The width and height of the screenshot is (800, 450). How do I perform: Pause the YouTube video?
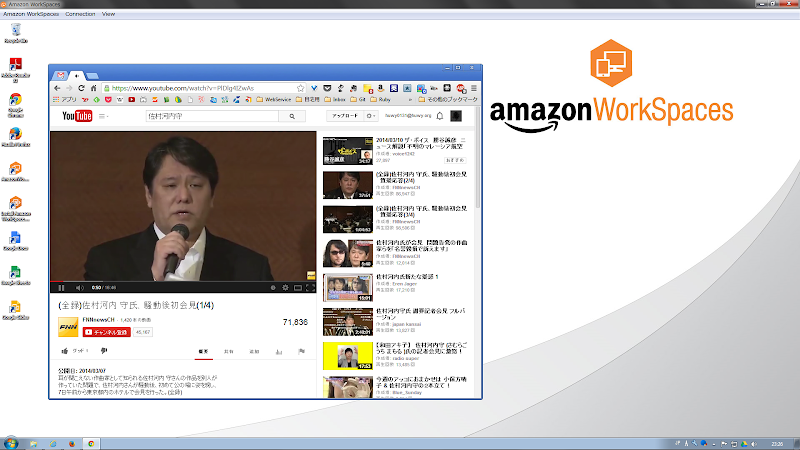[61, 288]
